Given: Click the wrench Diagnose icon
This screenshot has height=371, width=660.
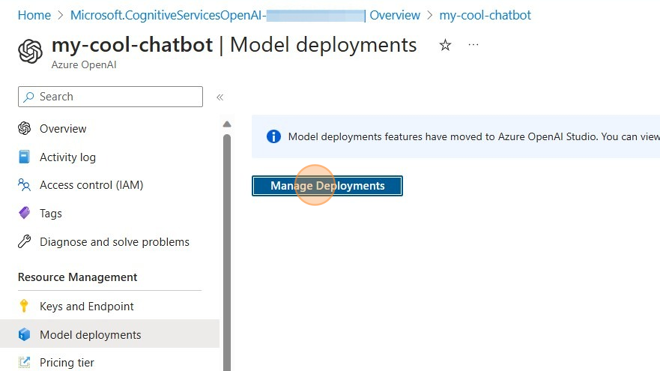Looking at the screenshot, I should point(24,241).
